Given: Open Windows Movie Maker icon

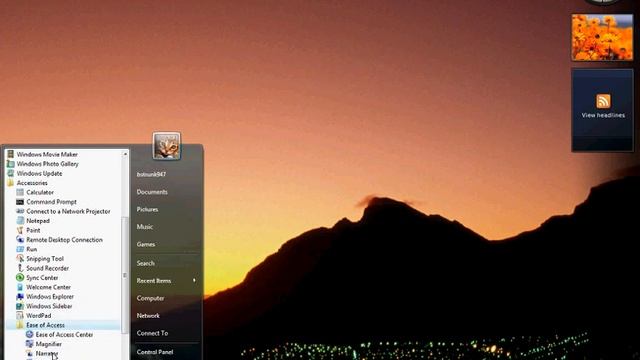Looking at the screenshot, I should pyautogui.click(x=11, y=154).
